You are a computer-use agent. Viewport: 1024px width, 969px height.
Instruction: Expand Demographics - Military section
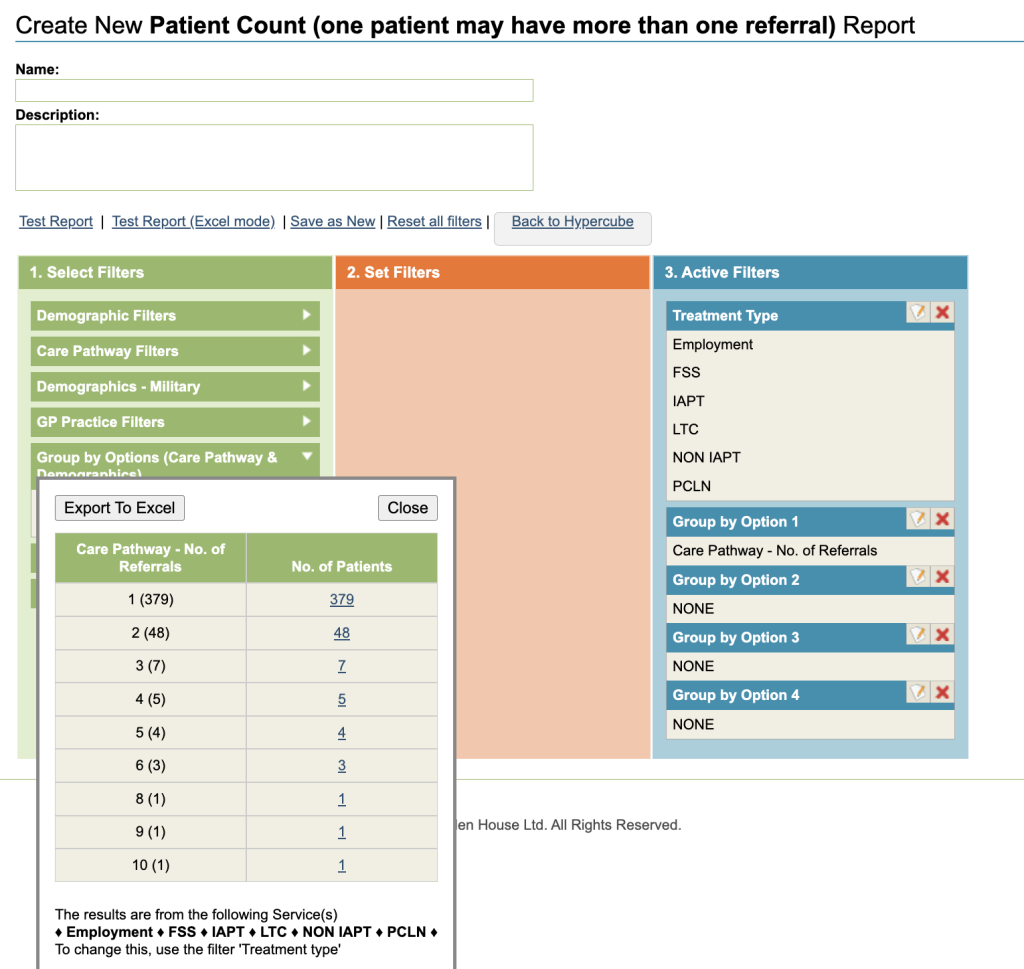click(x=175, y=387)
